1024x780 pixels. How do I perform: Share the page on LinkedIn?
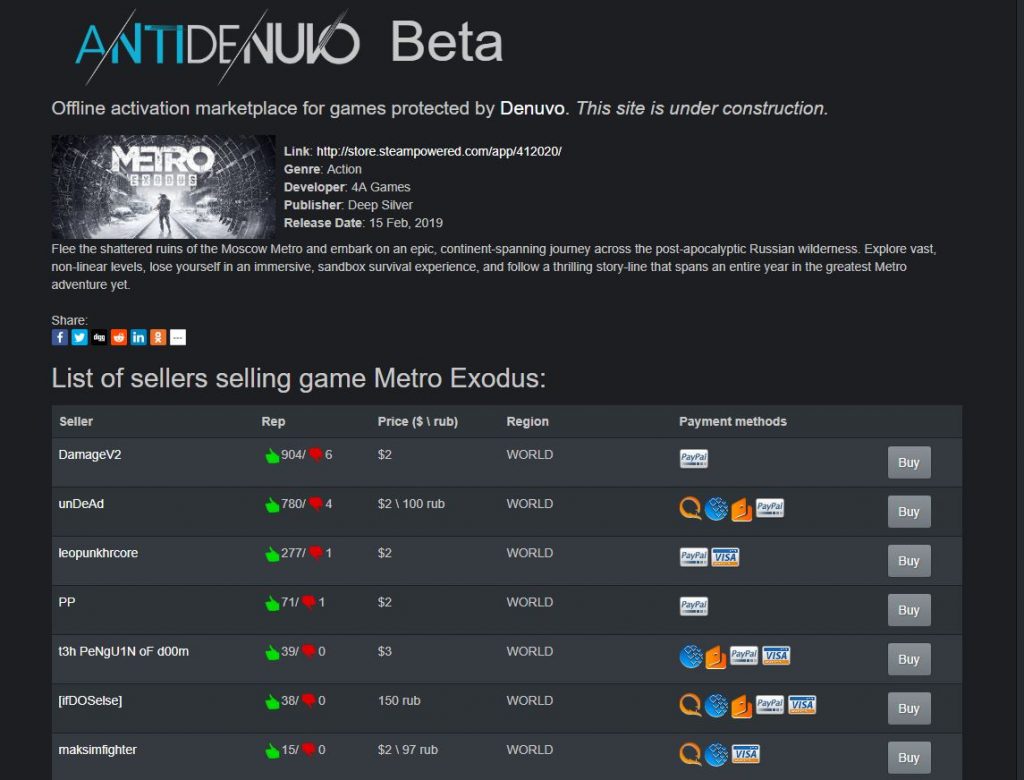138,337
